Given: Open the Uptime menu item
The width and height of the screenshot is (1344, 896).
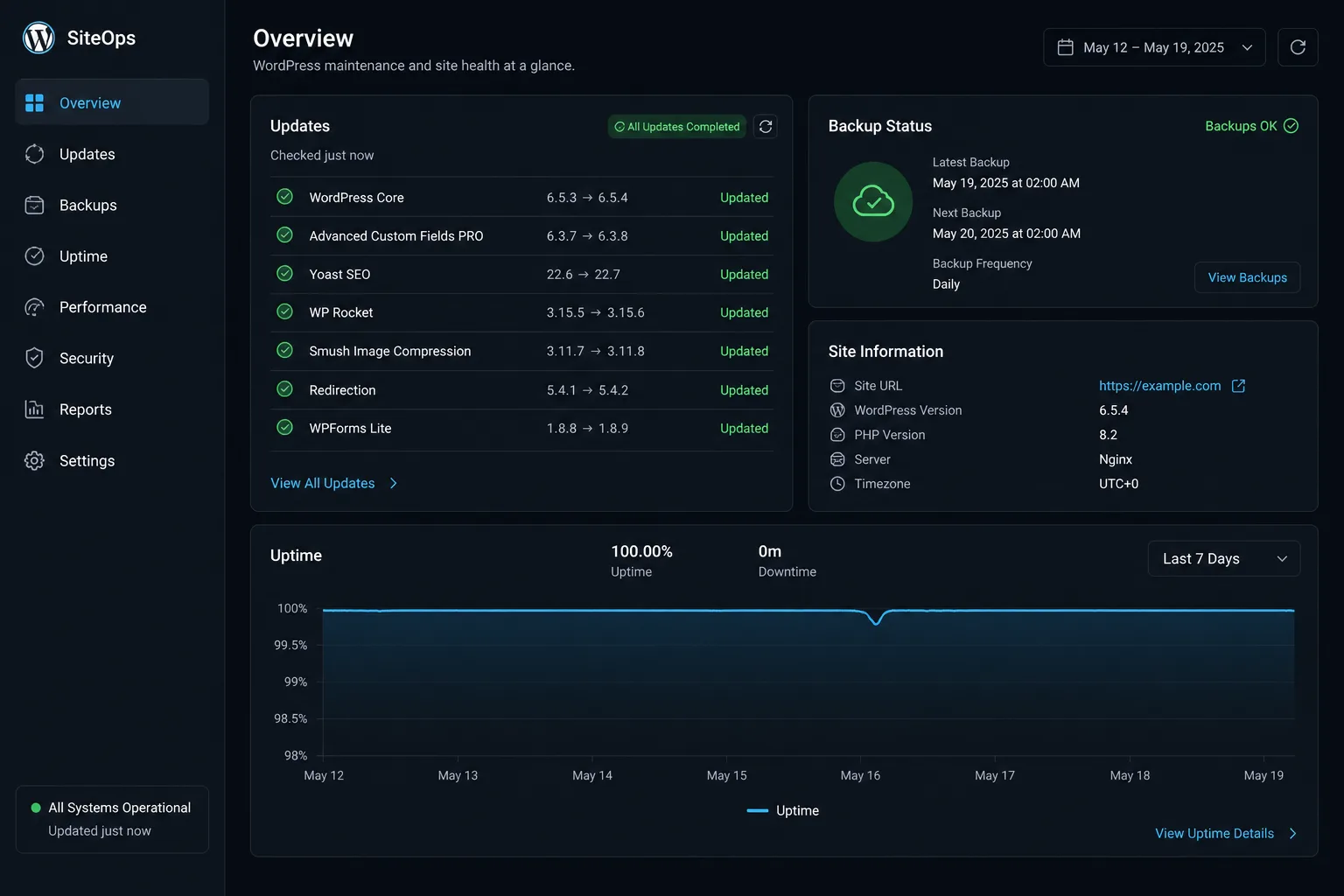Looking at the screenshot, I should [112, 256].
